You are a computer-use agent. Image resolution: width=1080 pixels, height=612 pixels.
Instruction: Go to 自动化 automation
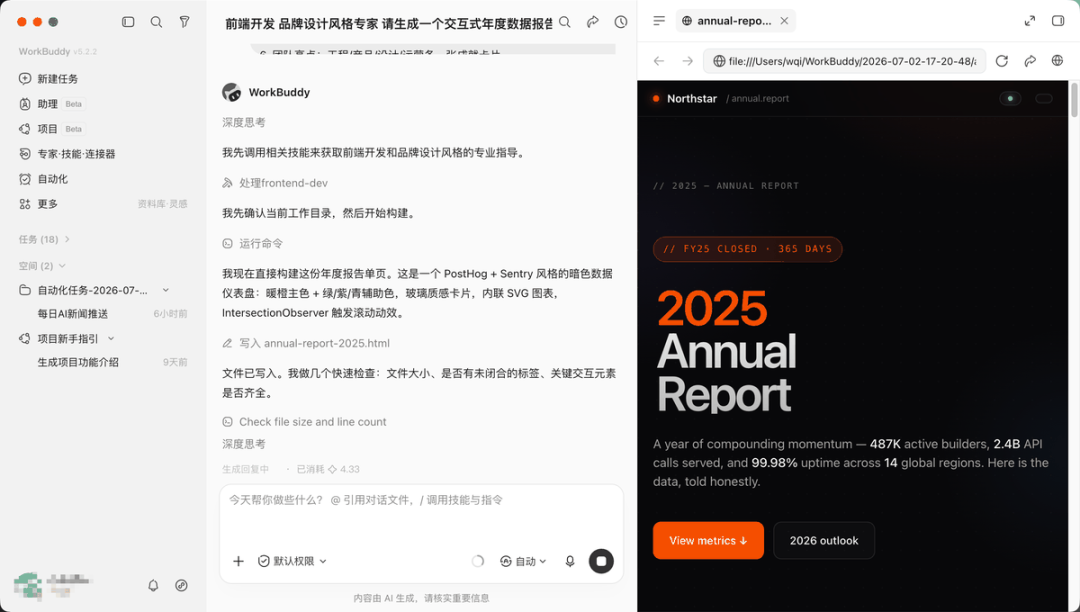[x=43, y=179]
